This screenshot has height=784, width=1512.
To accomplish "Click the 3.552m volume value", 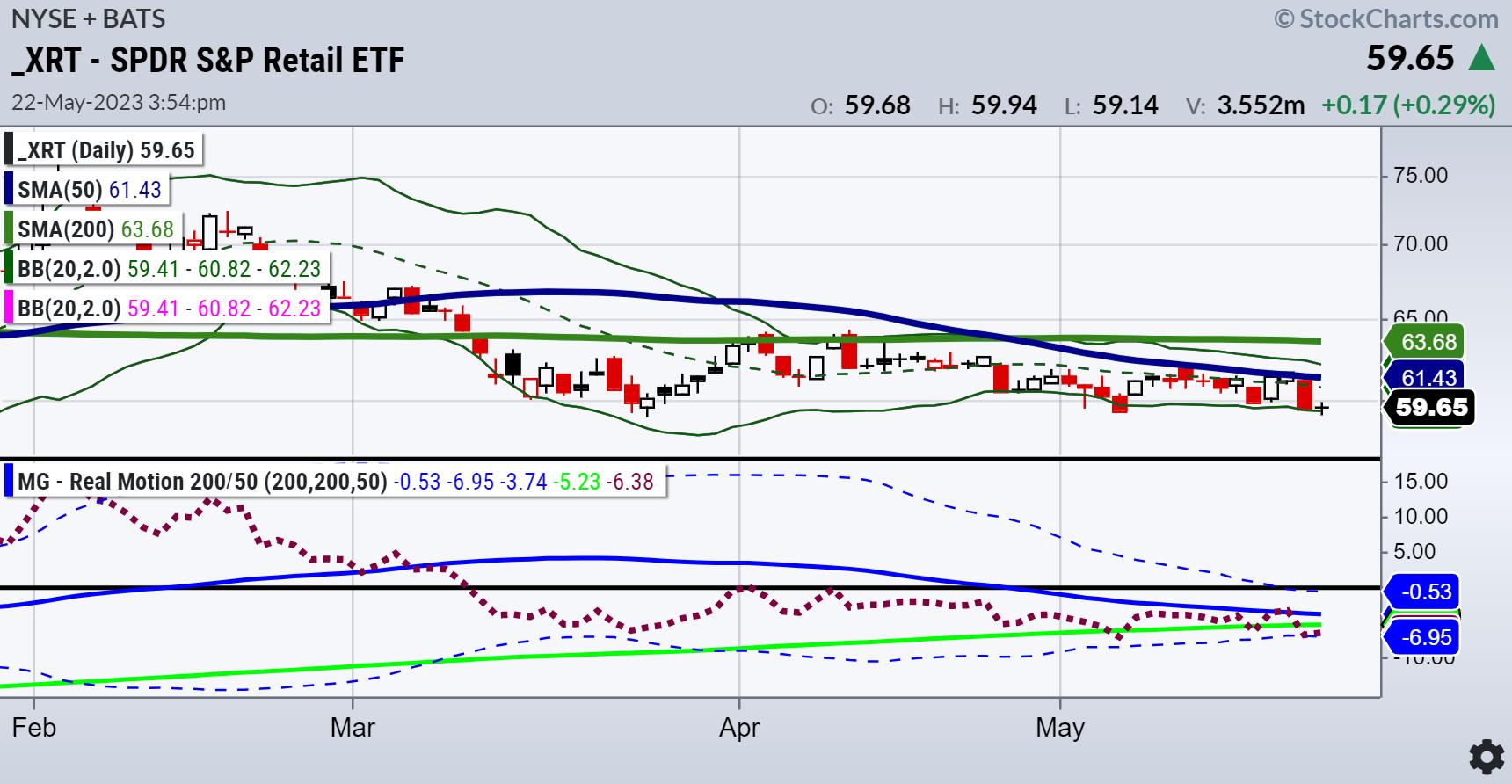I will point(1261,105).
